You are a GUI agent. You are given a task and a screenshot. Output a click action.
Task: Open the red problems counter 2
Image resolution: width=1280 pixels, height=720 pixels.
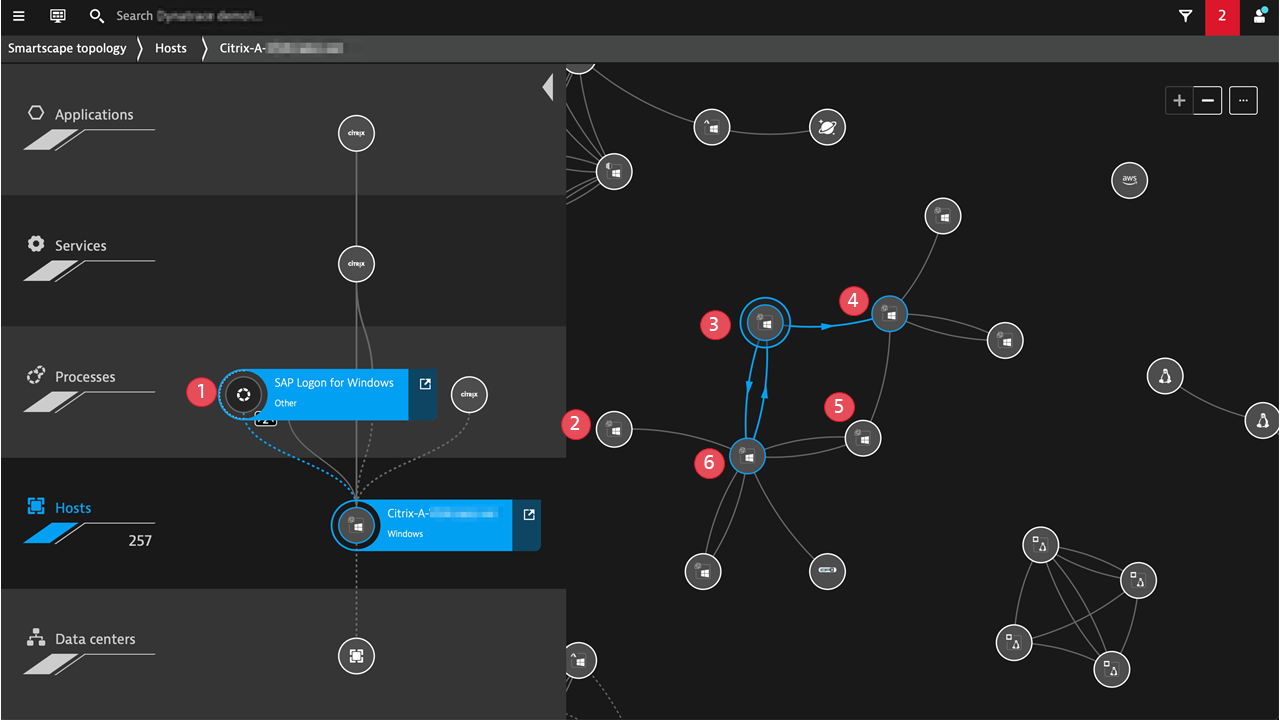pyautogui.click(x=1222, y=17)
